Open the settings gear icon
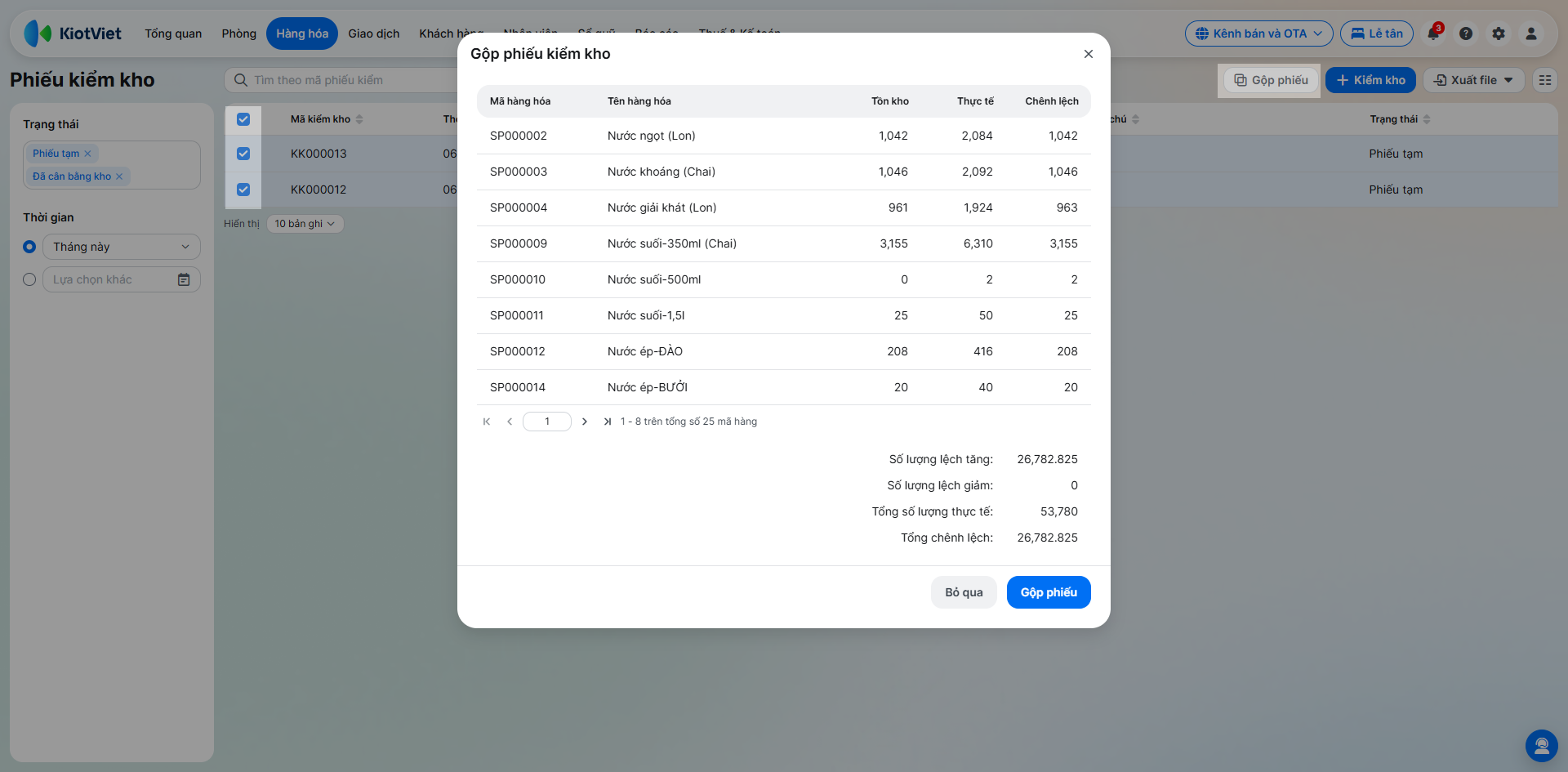1568x772 pixels. tap(1499, 33)
